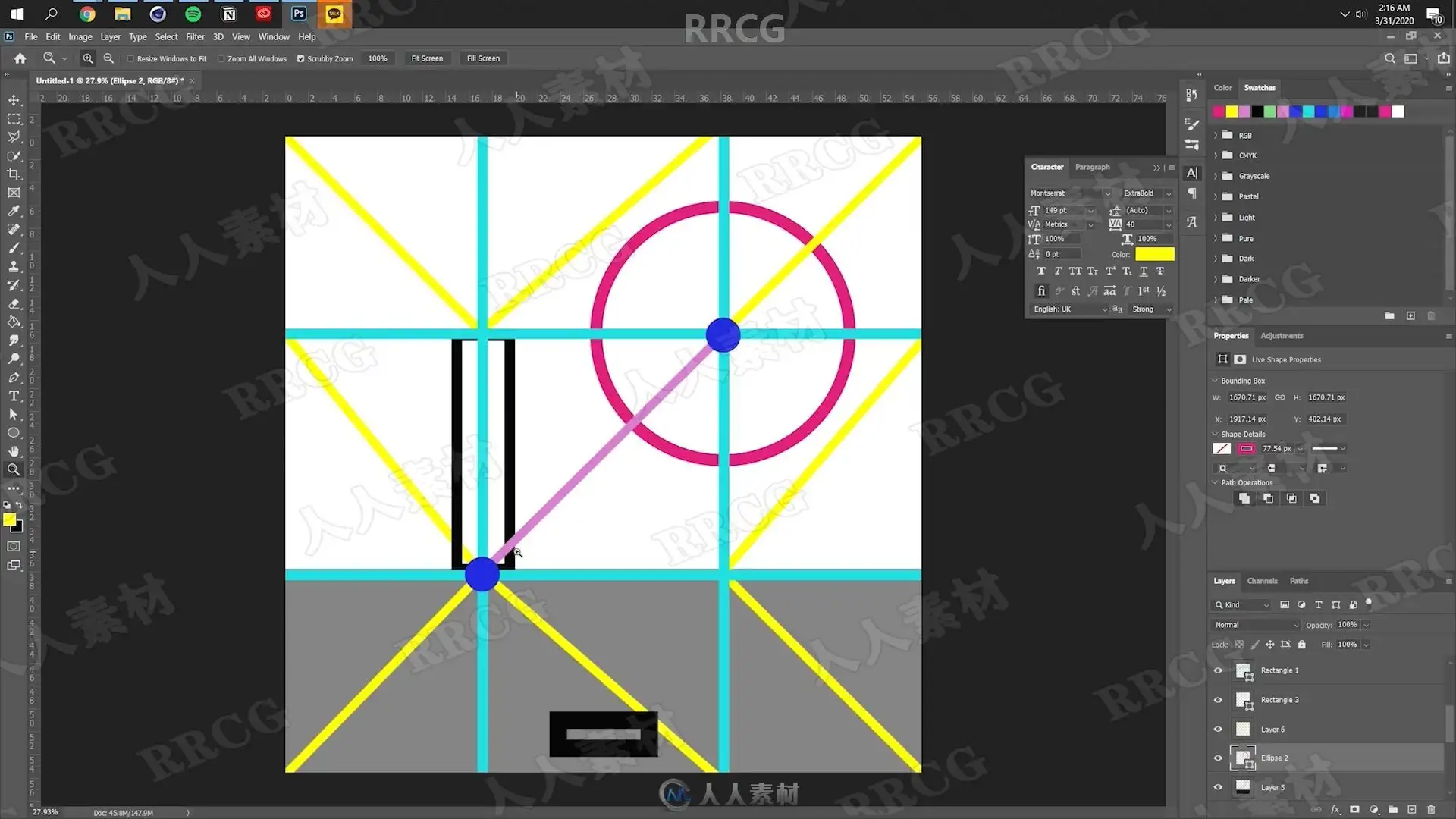Select the Move tool
Viewport: 1456px width, 819px height.
14,100
